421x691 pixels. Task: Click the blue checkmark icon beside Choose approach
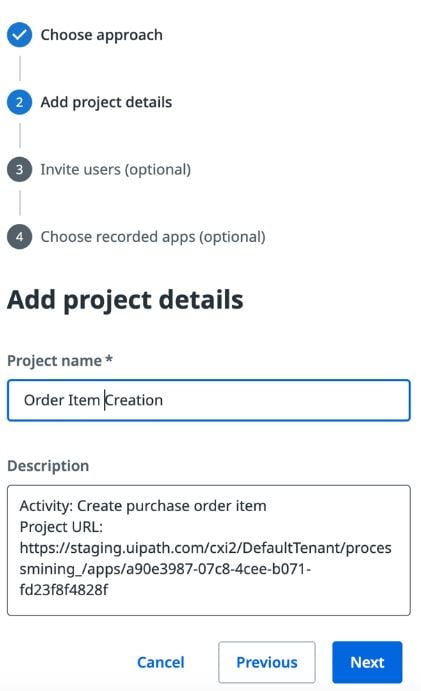(x=19, y=35)
